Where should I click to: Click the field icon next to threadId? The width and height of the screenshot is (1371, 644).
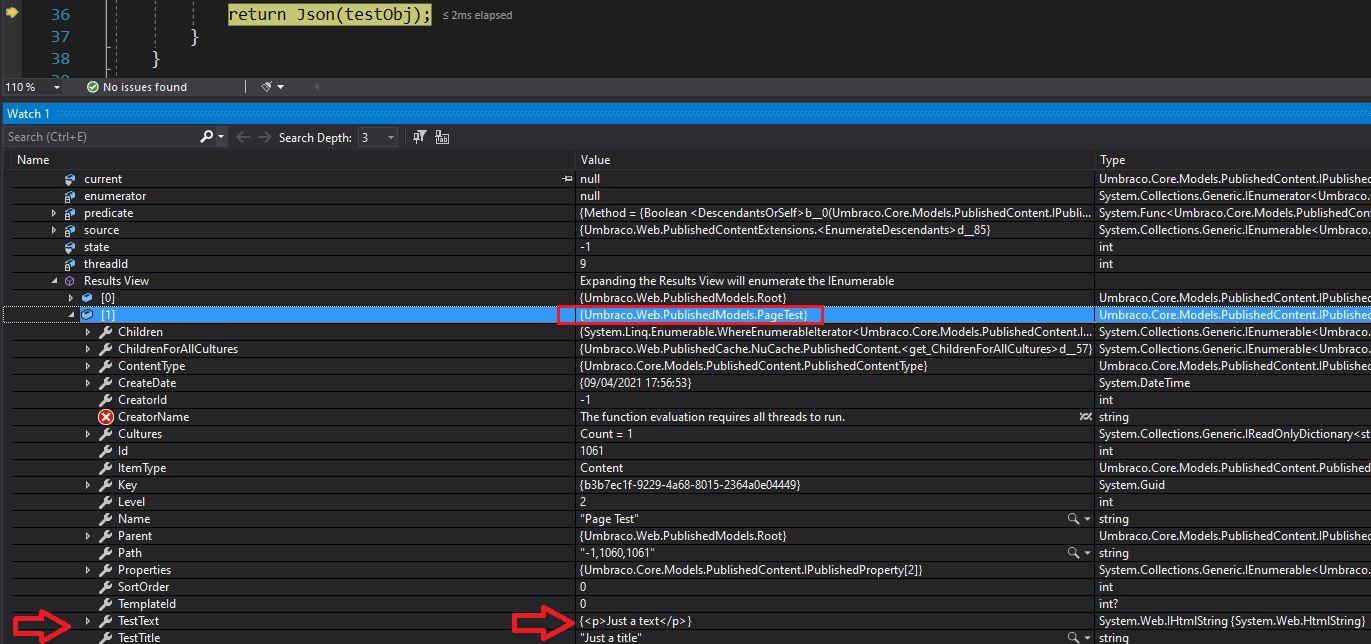click(70, 264)
